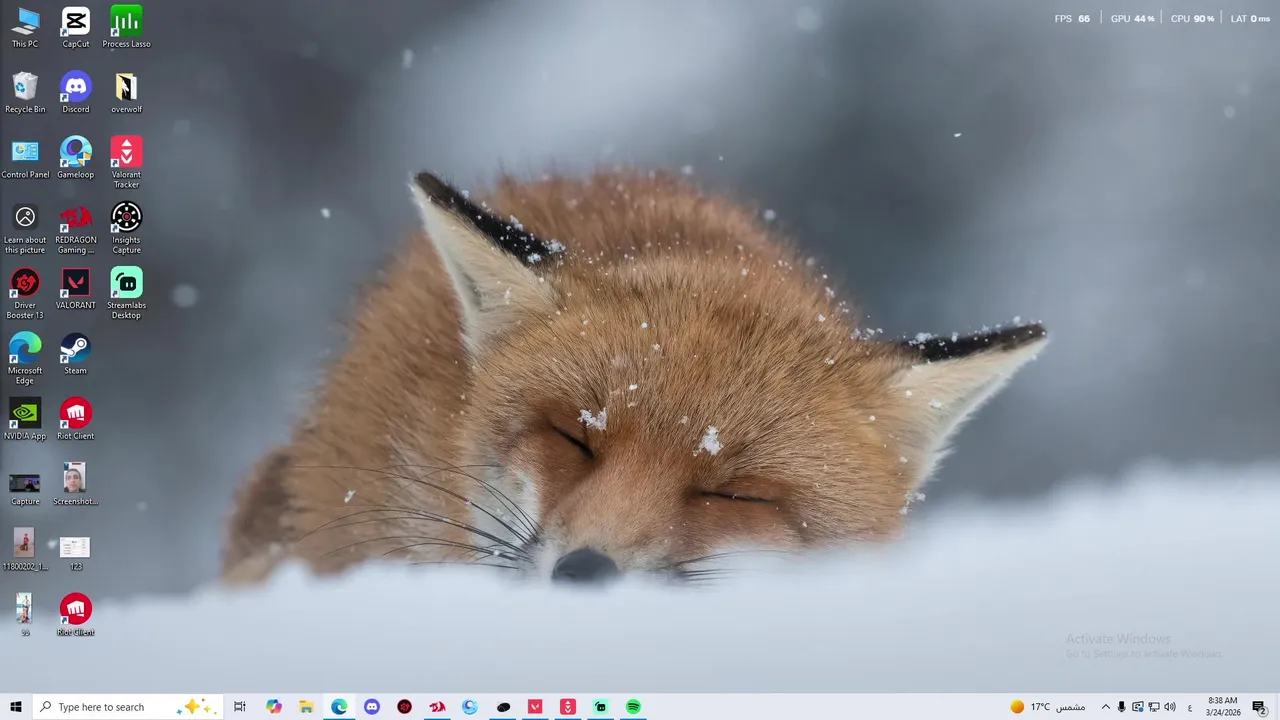Select the Process Lasso desktop shortcut

(x=126, y=28)
